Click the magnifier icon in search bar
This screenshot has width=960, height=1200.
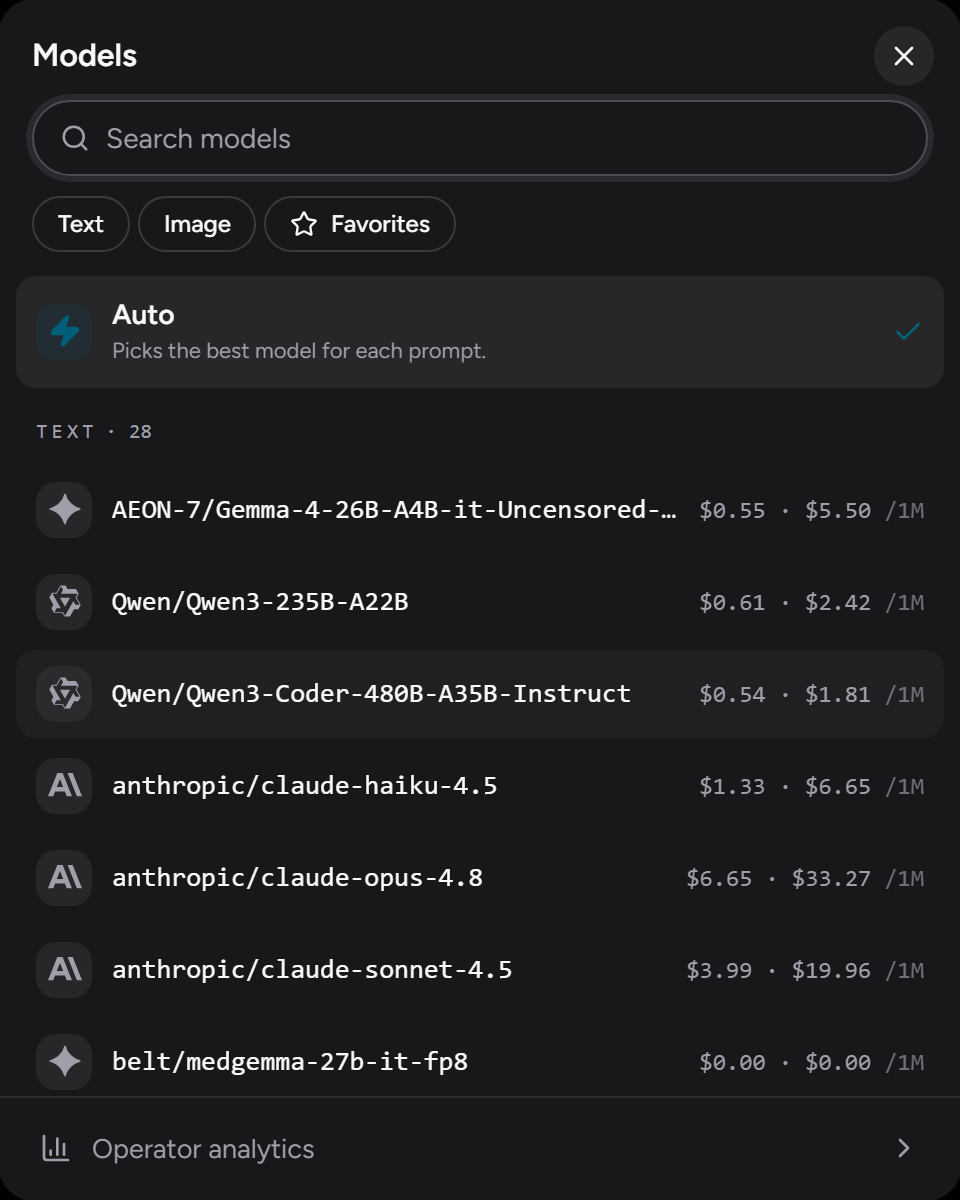(75, 138)
